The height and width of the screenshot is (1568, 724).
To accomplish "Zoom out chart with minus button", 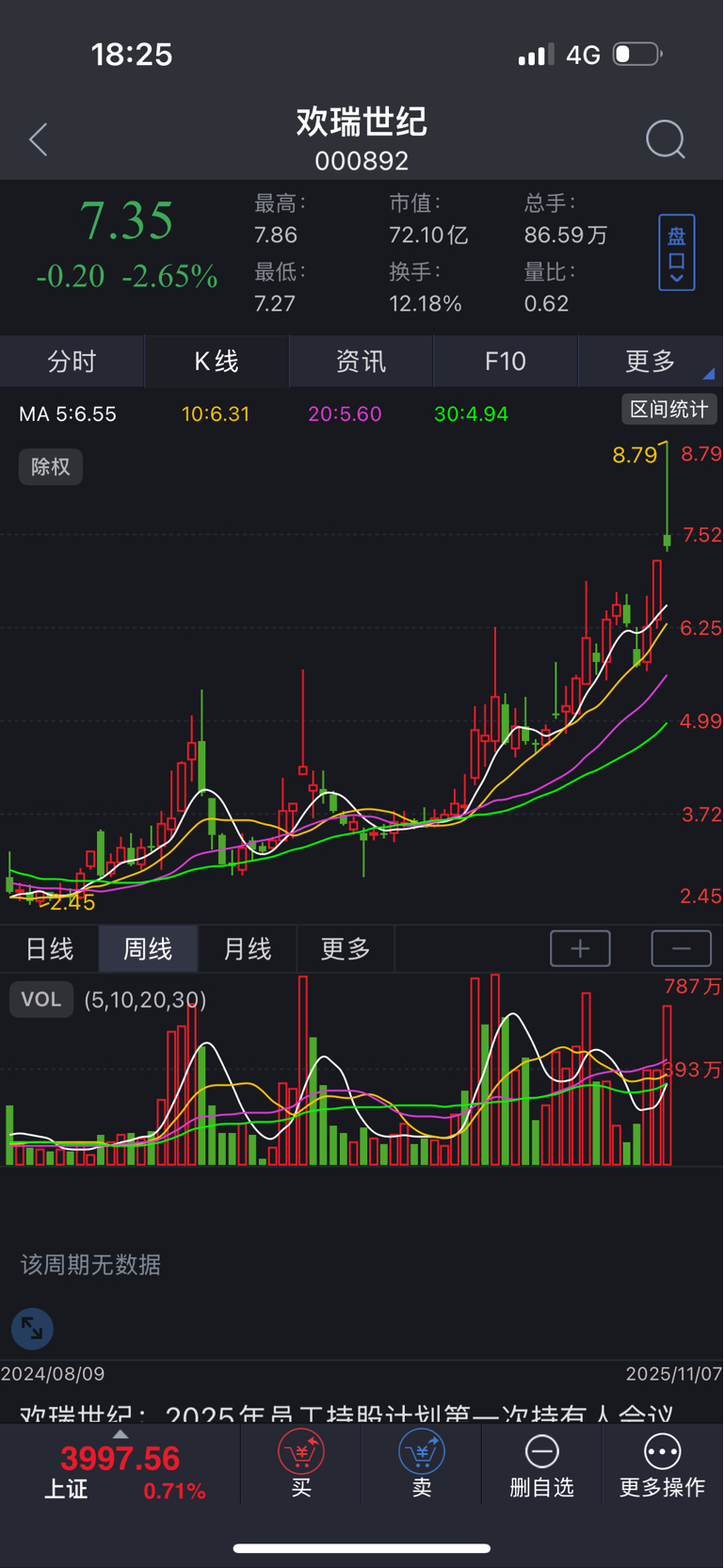I will (682, 948).
